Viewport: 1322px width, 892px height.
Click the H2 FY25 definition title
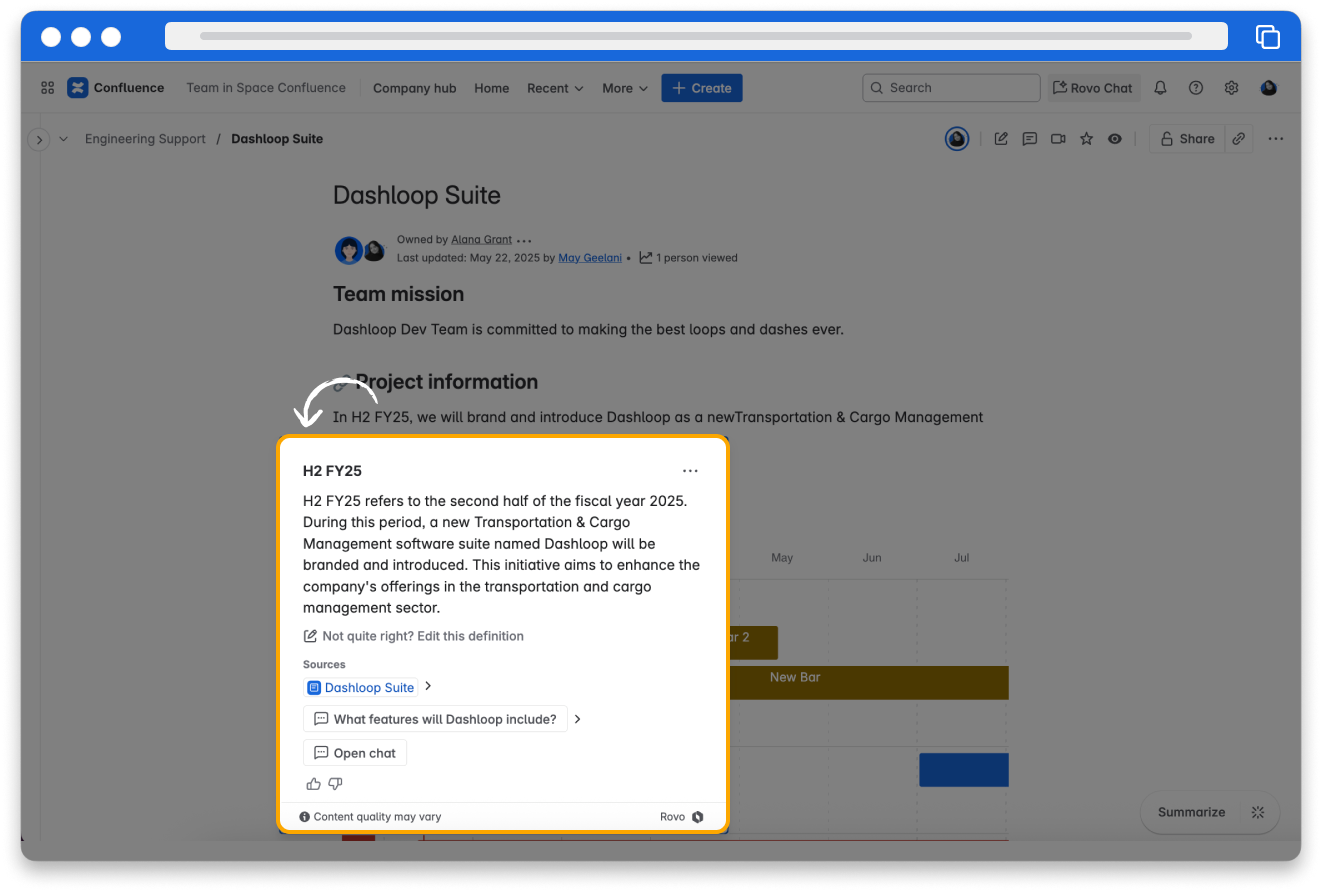[332, 470]
